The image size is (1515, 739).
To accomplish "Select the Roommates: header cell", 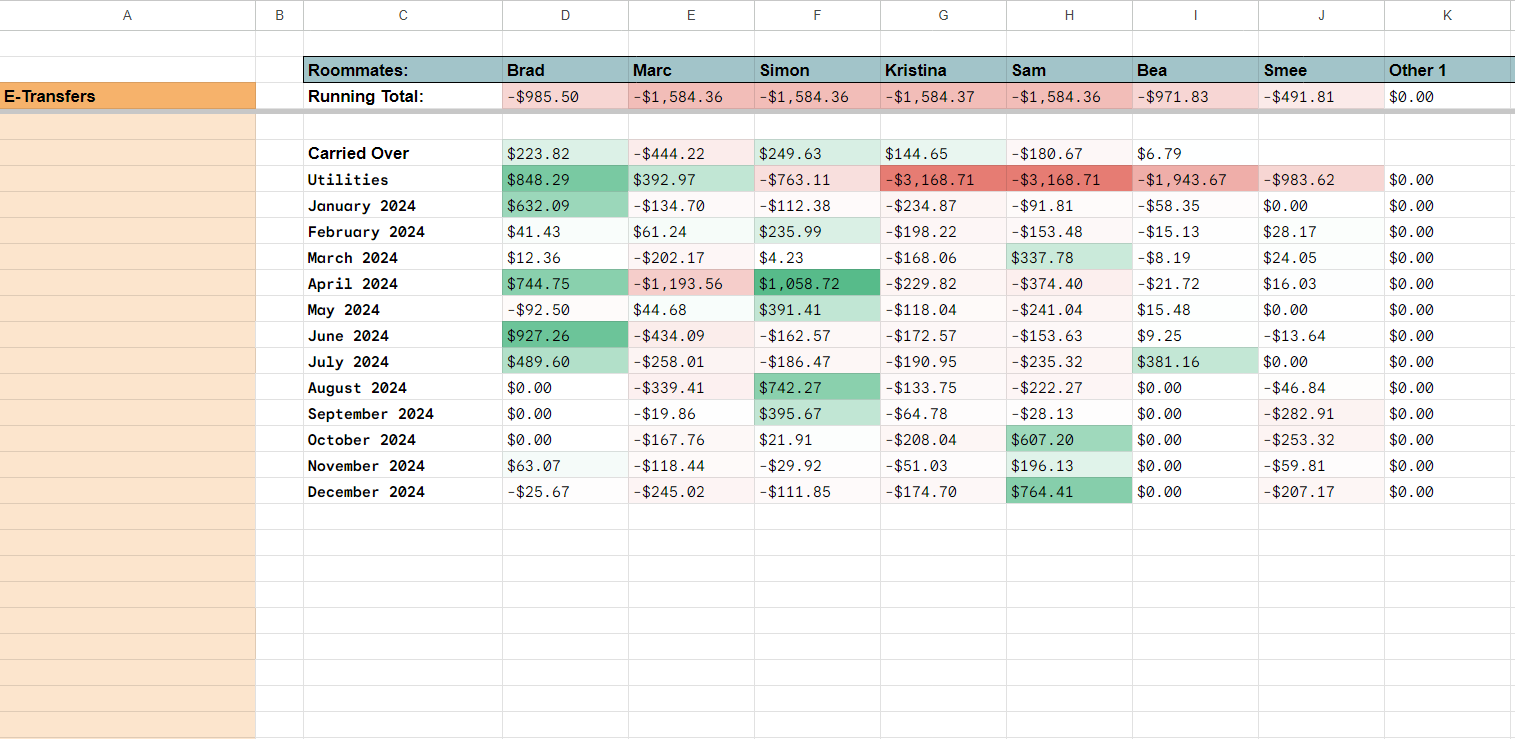I will tap(402, 70).
